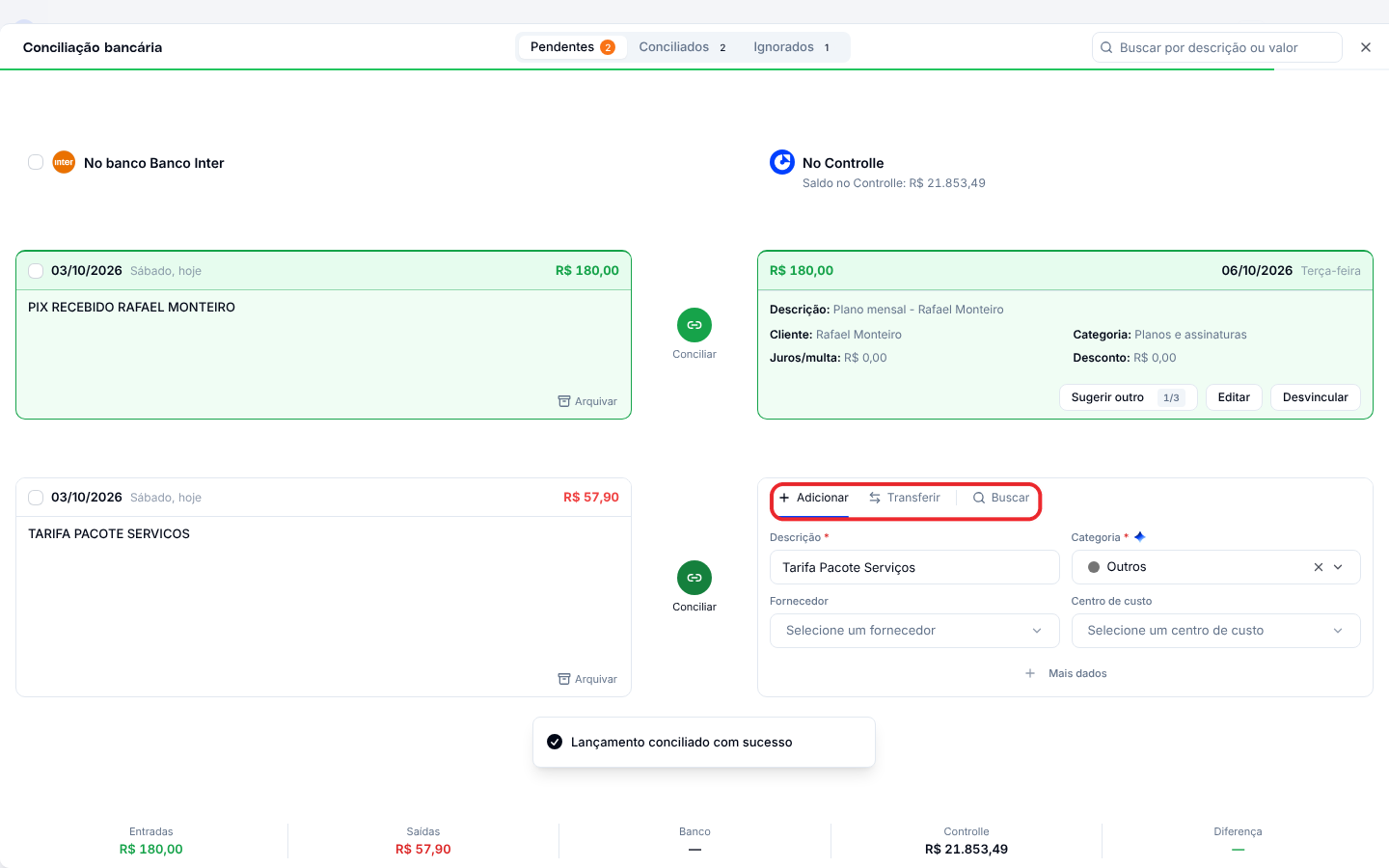Click the Desvincular button

click(1316, 397)
